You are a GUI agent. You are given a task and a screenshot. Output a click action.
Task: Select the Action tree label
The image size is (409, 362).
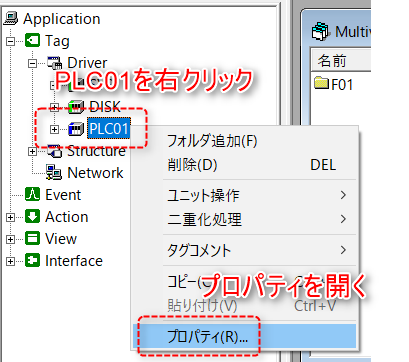click(x=67, y=217)
